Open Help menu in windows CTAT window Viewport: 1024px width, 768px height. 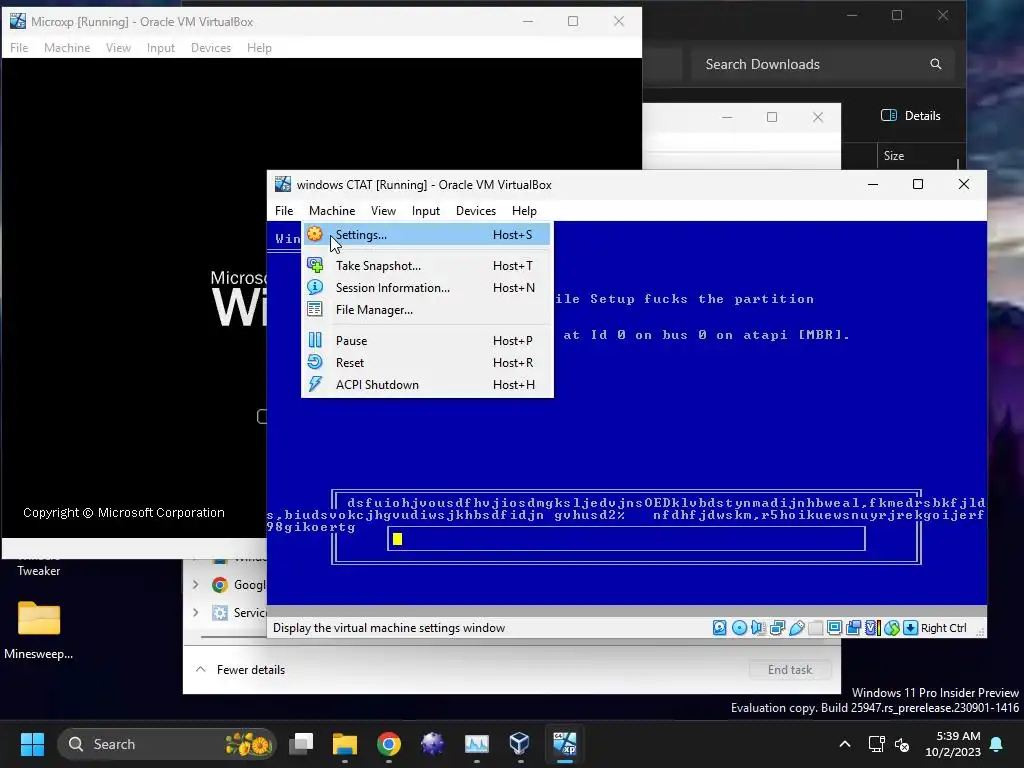[524, 211]
